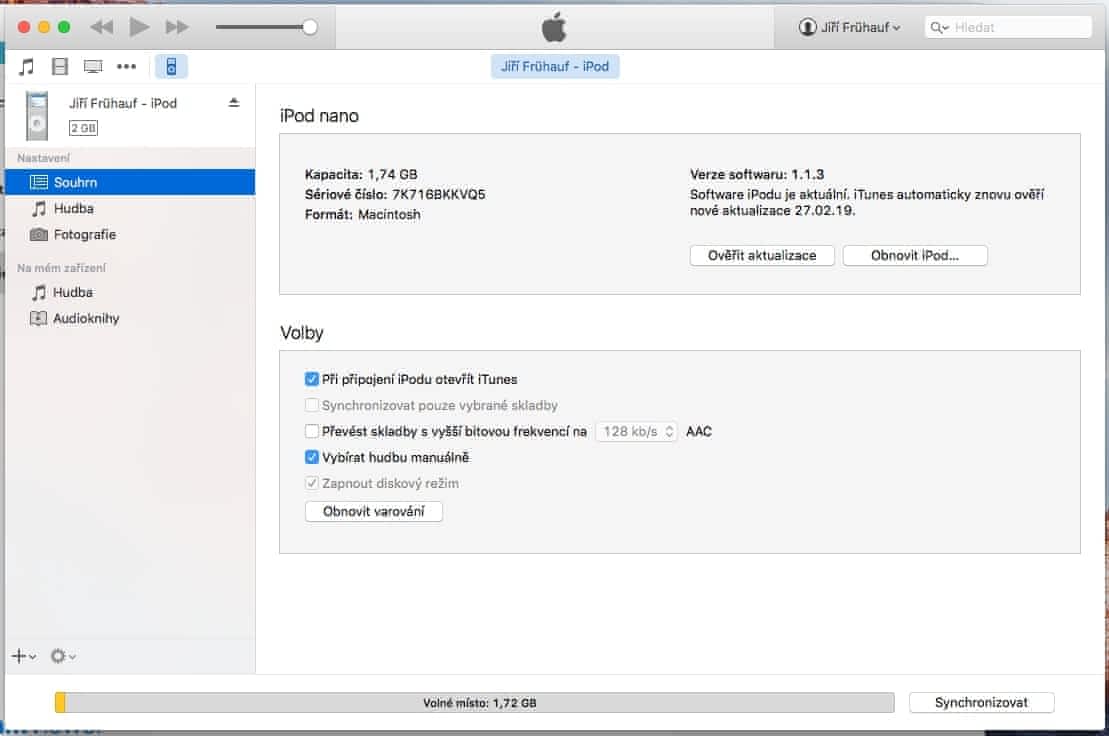Click the Hledat search field
This screenshot has width=1109, height=736.
1008,27
